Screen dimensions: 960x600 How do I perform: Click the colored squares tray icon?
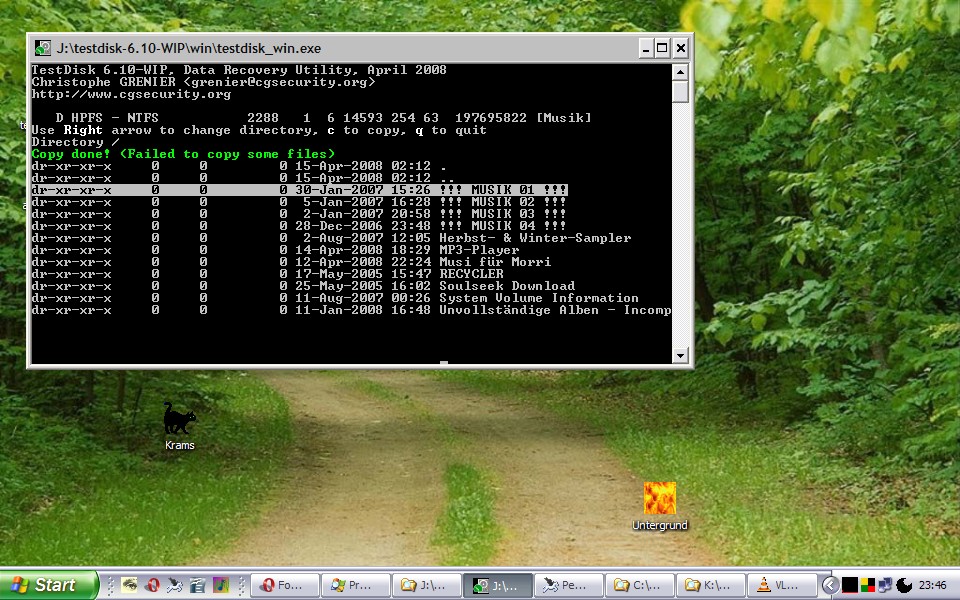(x=868, y=585)
